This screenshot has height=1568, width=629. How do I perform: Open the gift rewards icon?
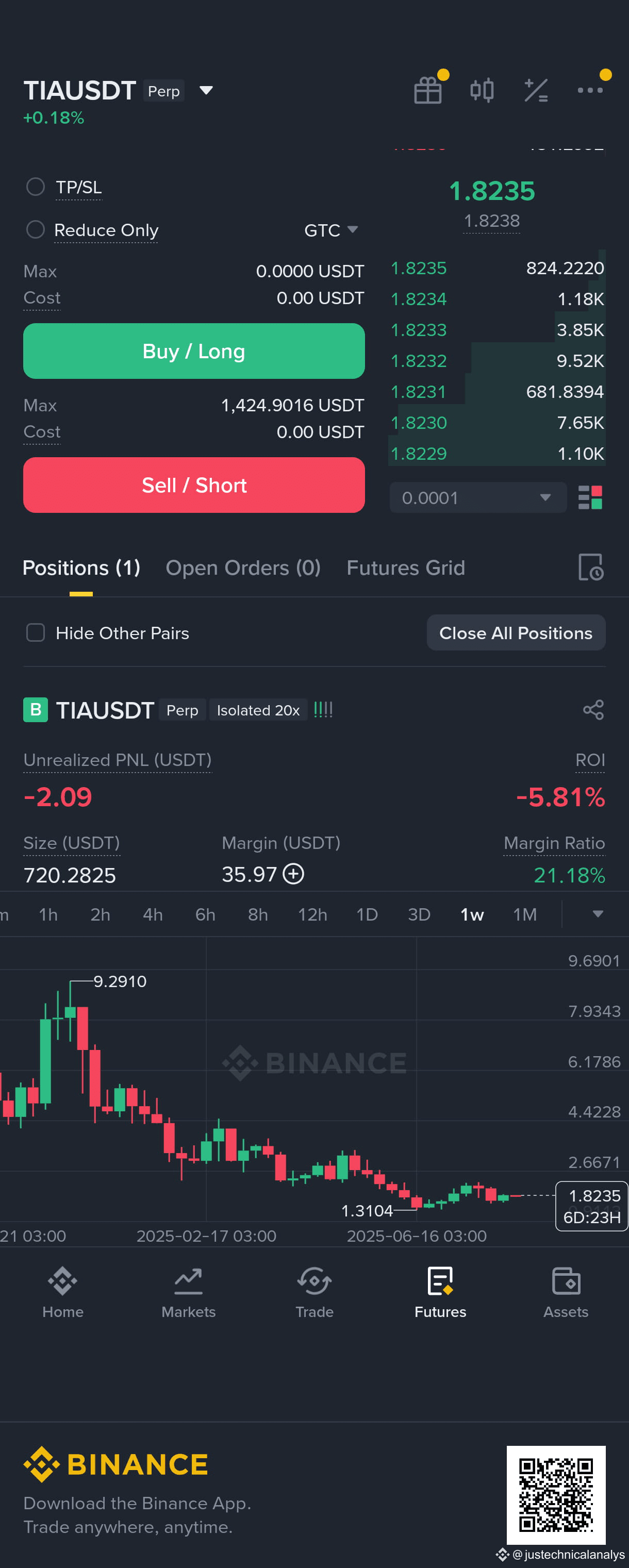[427, 91]
